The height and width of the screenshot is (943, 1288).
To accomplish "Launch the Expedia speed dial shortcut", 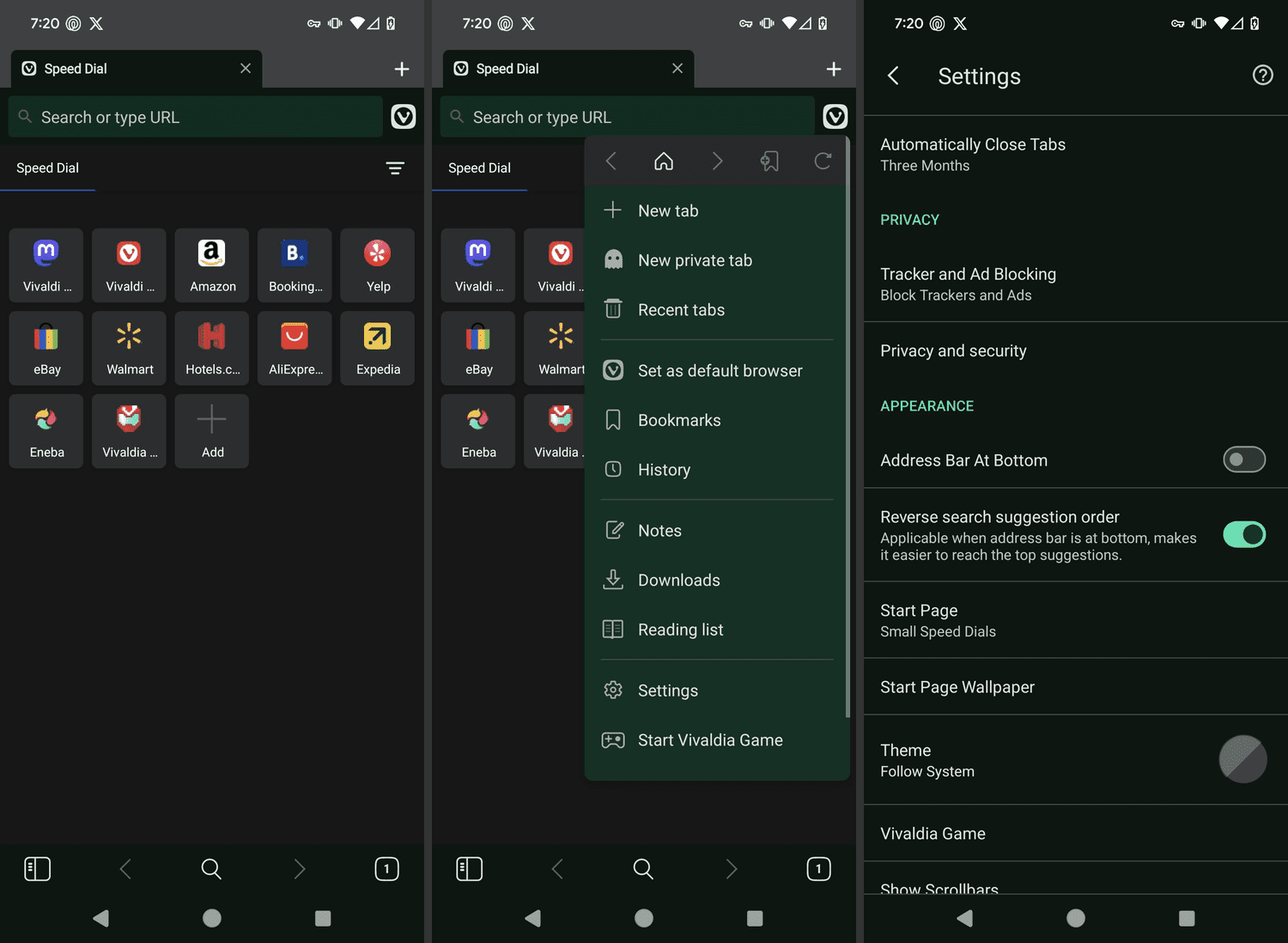I will (x=378, y=348).
